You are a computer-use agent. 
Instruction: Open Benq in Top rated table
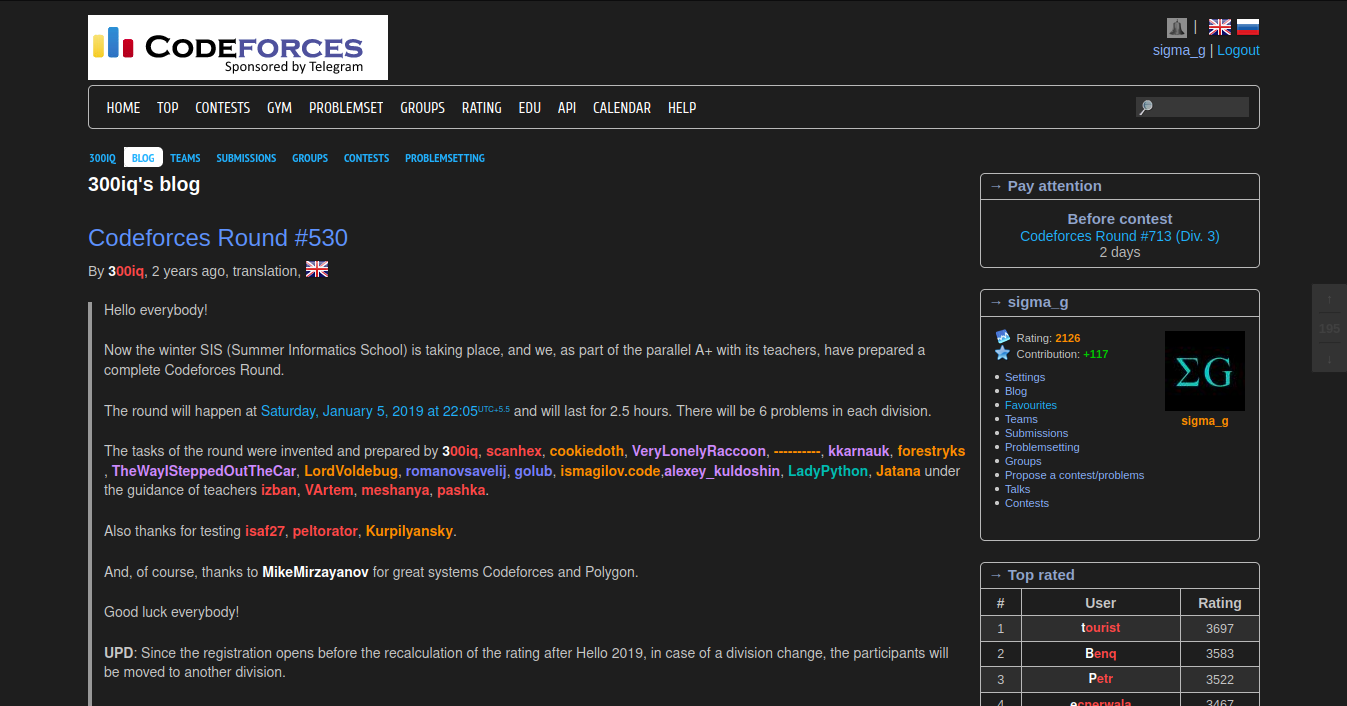click(x=1100, y=654)
